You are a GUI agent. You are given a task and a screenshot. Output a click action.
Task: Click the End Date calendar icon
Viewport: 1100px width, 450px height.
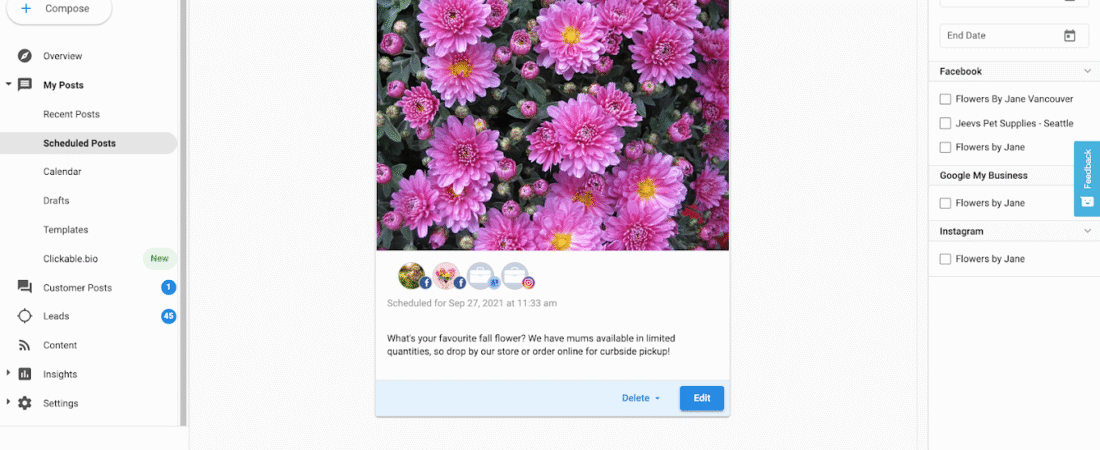(x=1069, y=36)
